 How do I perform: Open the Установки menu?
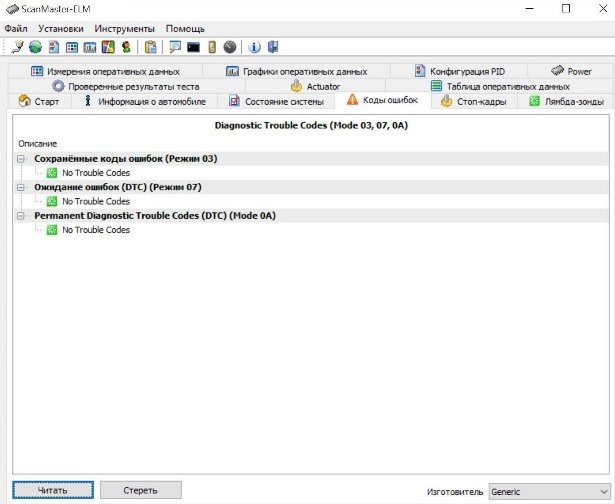(61, 29)
